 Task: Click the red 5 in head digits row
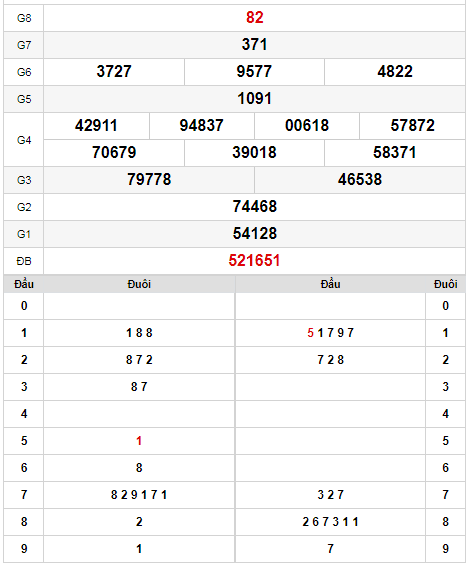310,333
